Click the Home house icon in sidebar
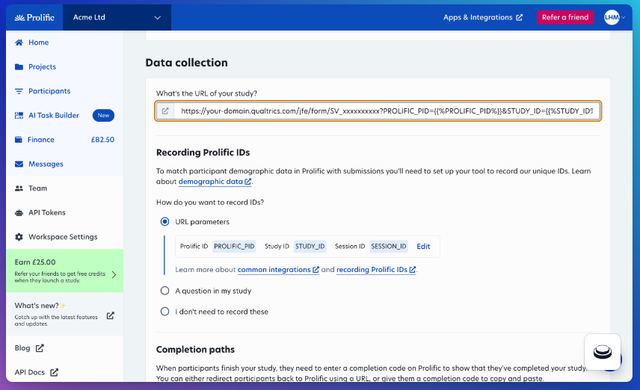Screen dimensions: 640x390 (x=19, y=42)
